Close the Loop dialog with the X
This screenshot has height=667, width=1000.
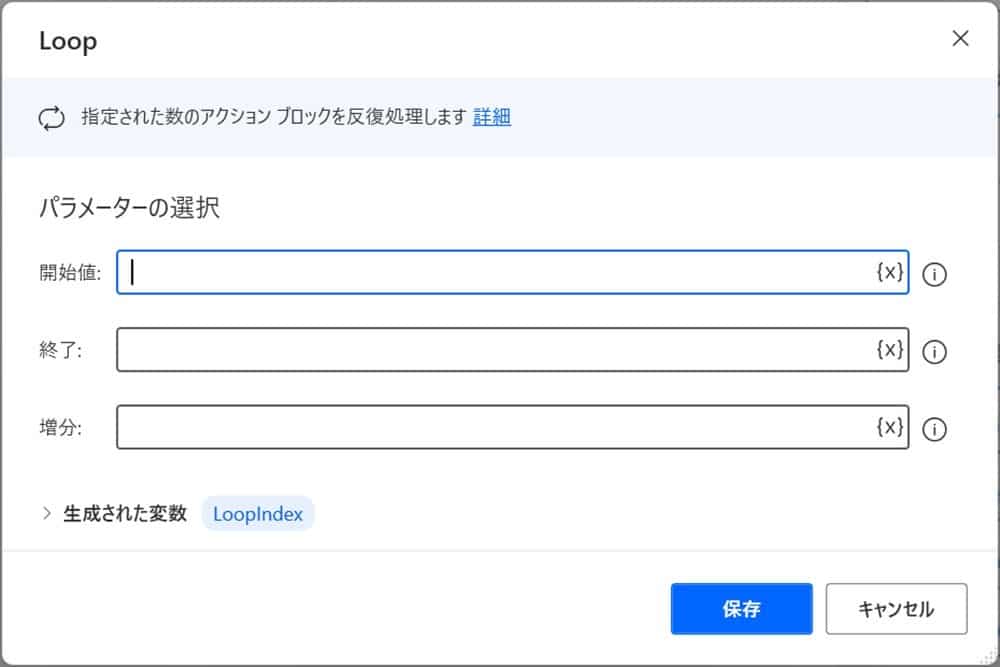click(960, 39)
